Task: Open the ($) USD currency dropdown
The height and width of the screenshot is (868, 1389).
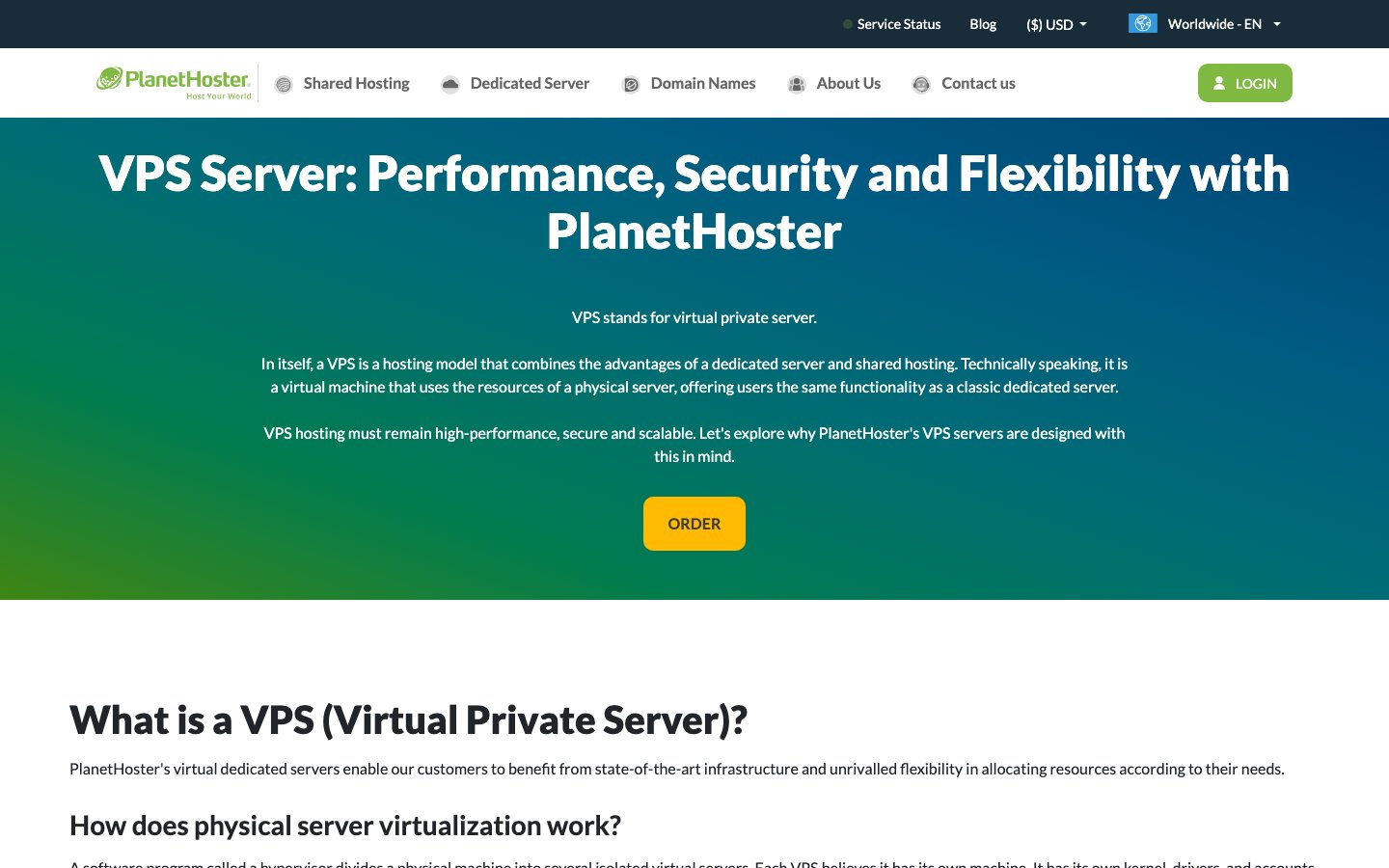Action: (1056, 24)
